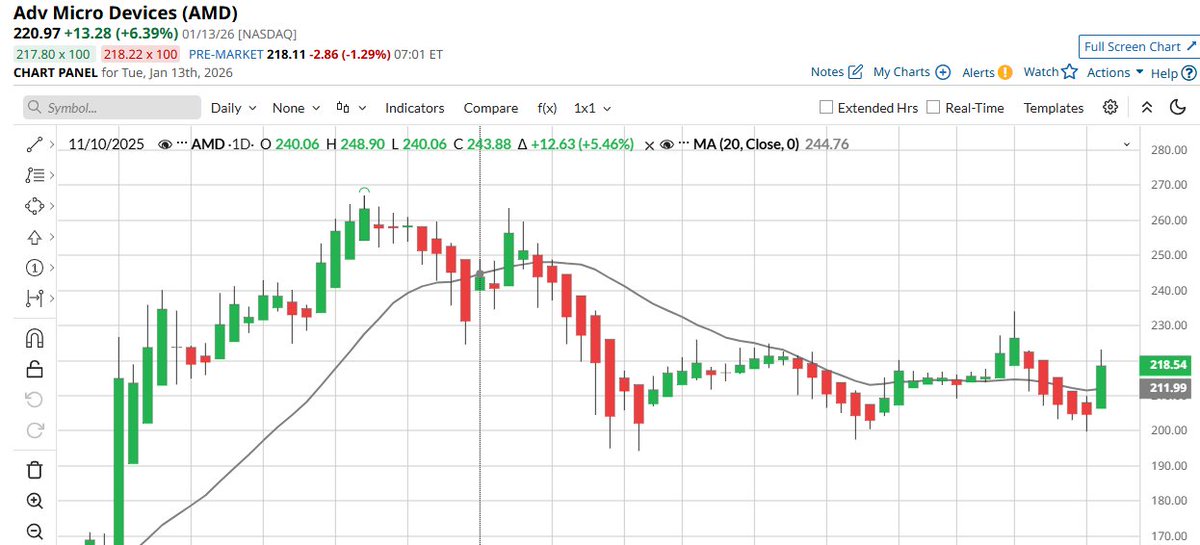1200x545 pixels.
Task: Select the trend line drawing tool
Action: pos(34,145)
